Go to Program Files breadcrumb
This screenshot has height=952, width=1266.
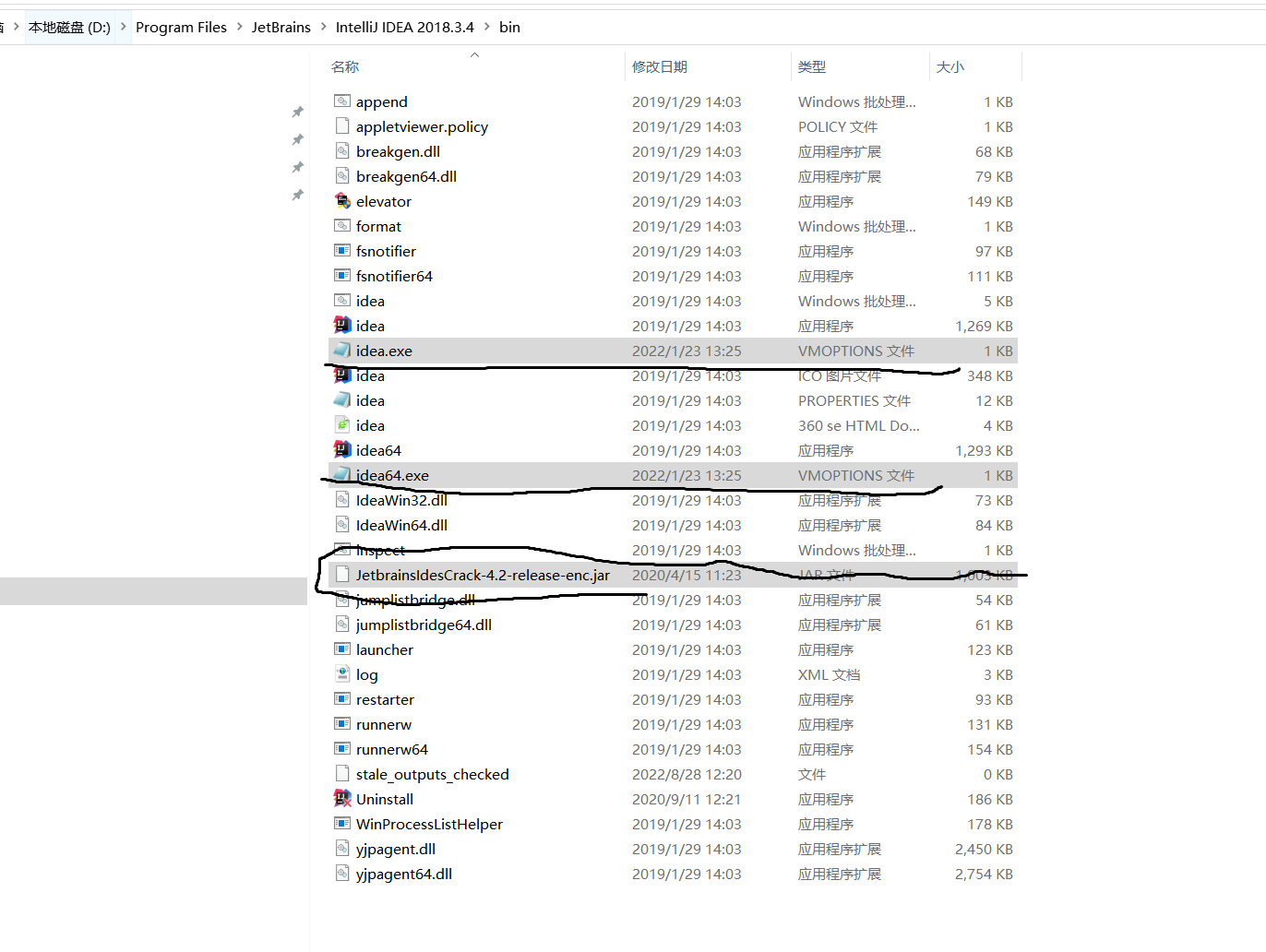181,28
